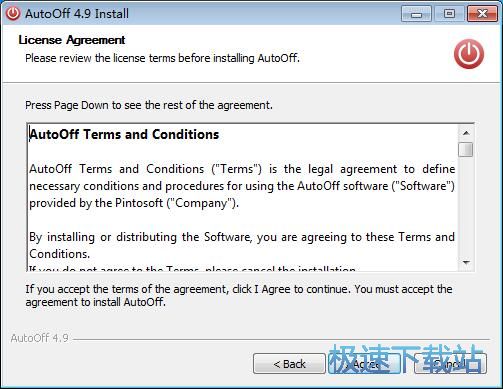
Task: Click the 'AutoOff 4.9' branding label at bottom
Action: pos(40,338)
